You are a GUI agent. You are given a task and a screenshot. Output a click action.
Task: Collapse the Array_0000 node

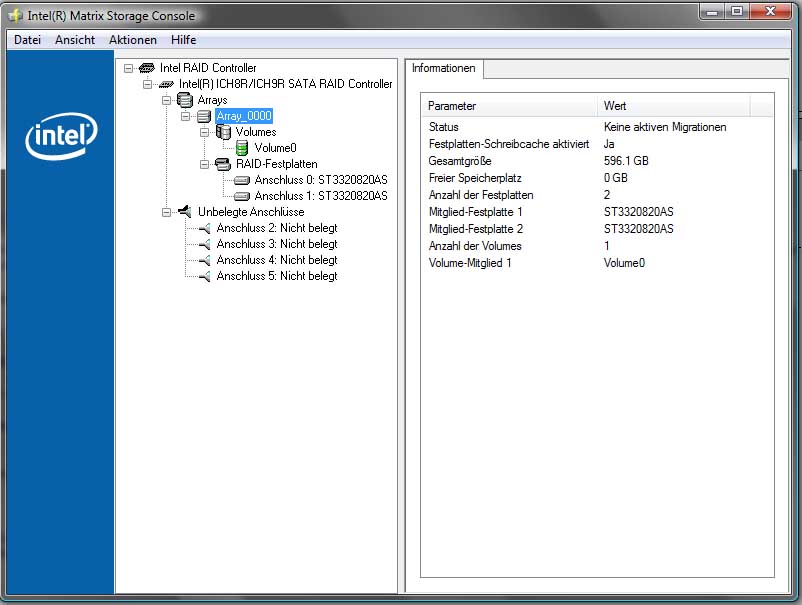click(x=185, y=116)
